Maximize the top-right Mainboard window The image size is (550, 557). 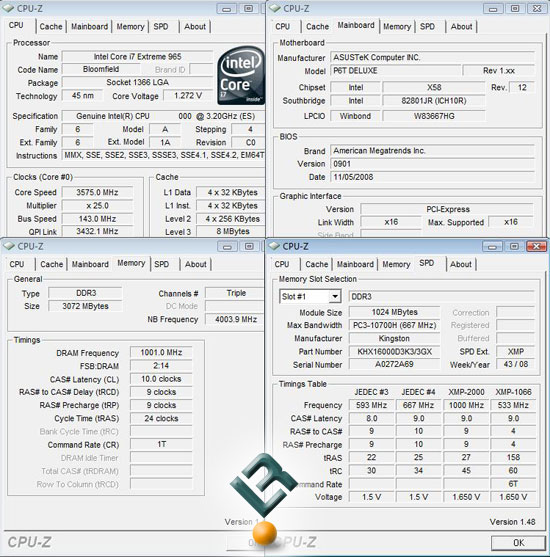click(515, 9)
